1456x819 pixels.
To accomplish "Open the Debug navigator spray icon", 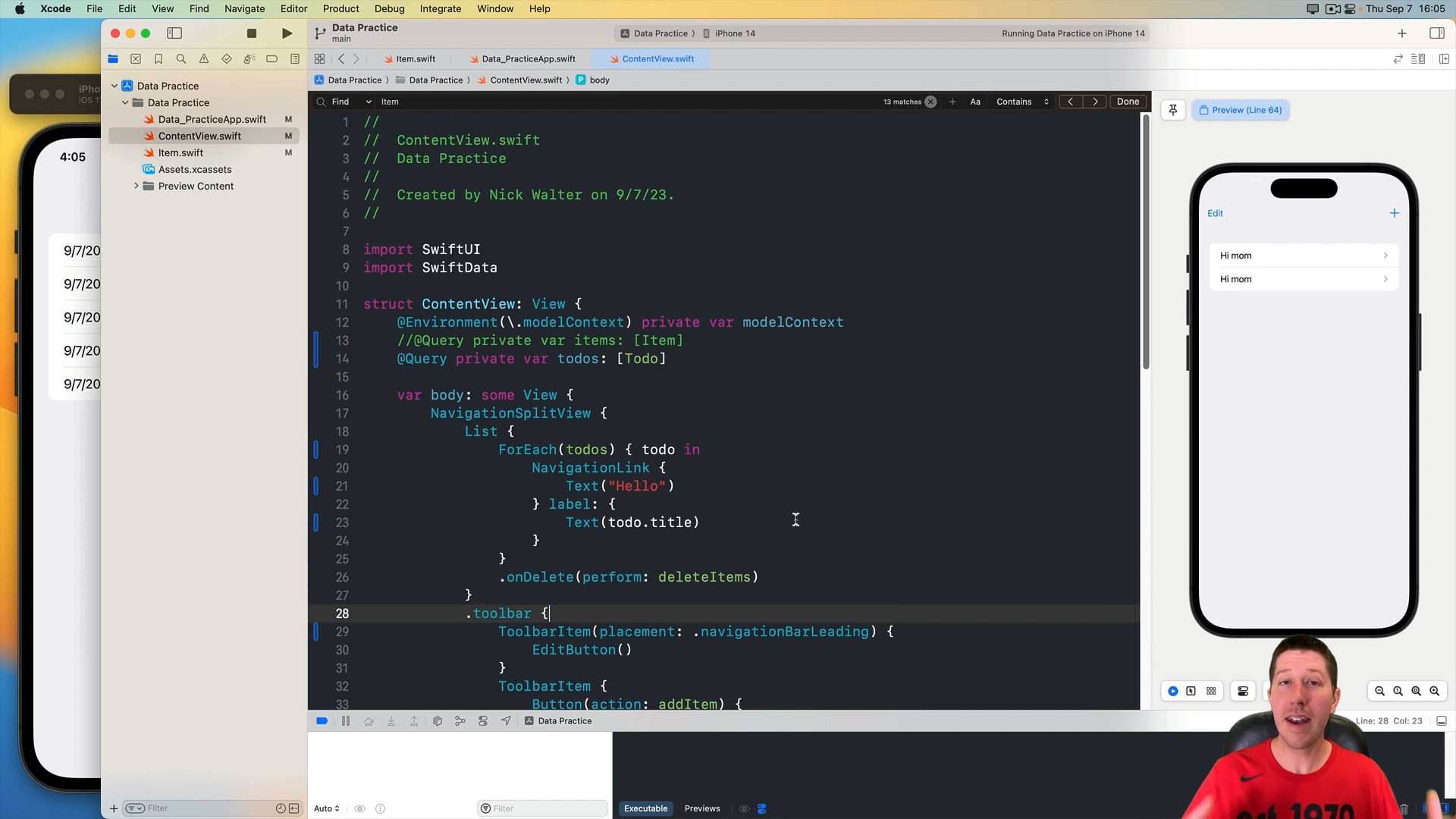I will (x=249, y=59).
